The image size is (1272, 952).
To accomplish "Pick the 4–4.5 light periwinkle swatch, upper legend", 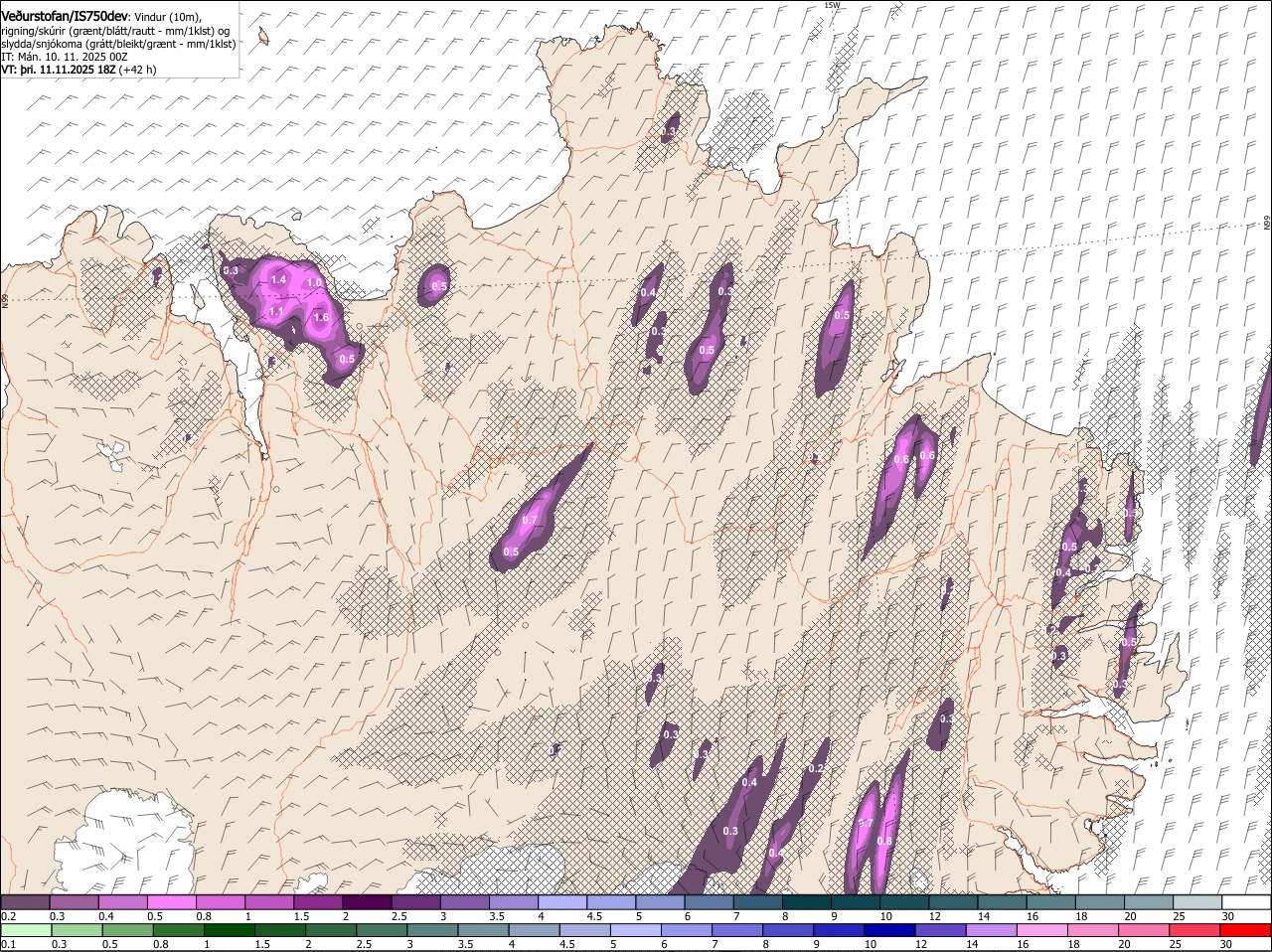I will click(561, 902).
